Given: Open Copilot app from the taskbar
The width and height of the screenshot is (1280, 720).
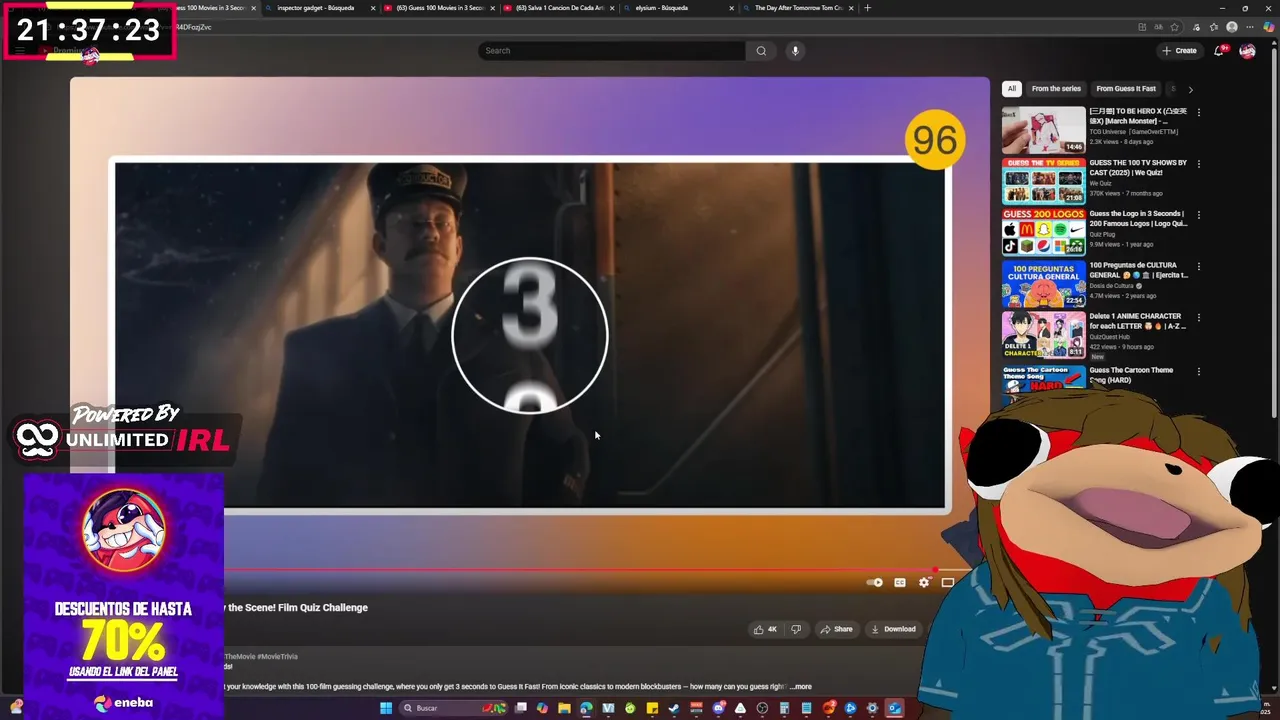Looking at the screenshot, I should click(542, 708).
